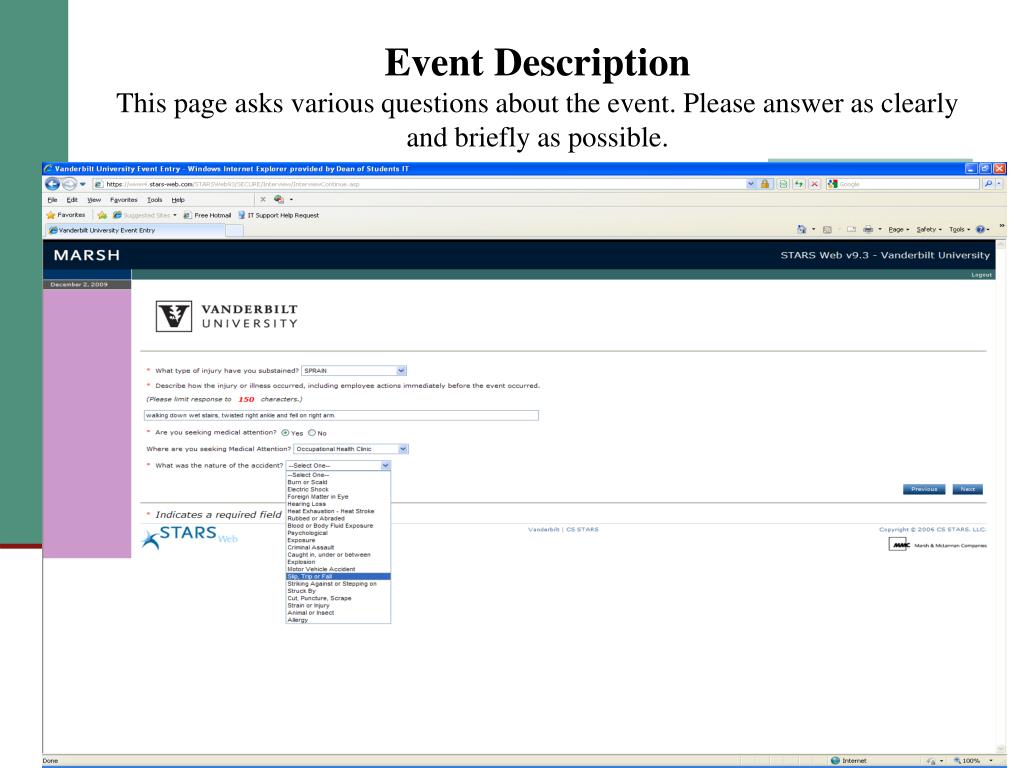Choose Electric Shock option
The height and width of the screenshot is (768, 1024).
click(338, 489)
